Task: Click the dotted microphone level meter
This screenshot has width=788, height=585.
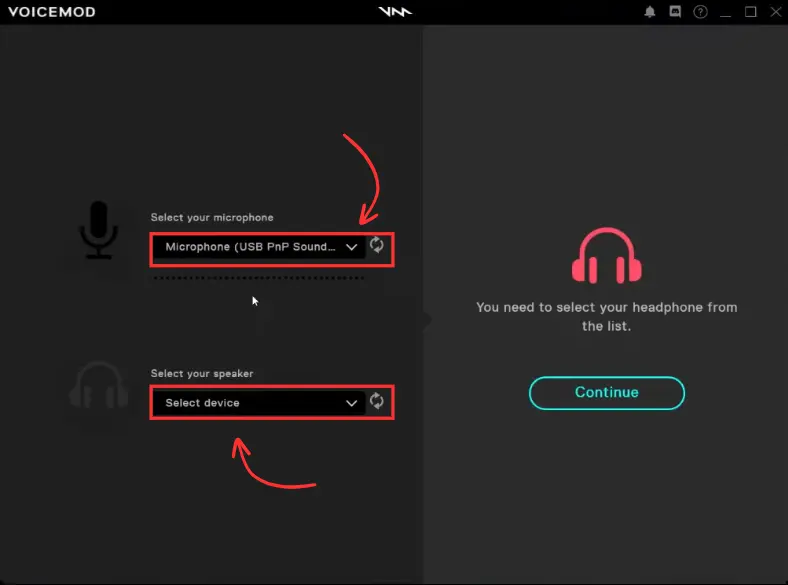Action: click(x=259, y=278)
